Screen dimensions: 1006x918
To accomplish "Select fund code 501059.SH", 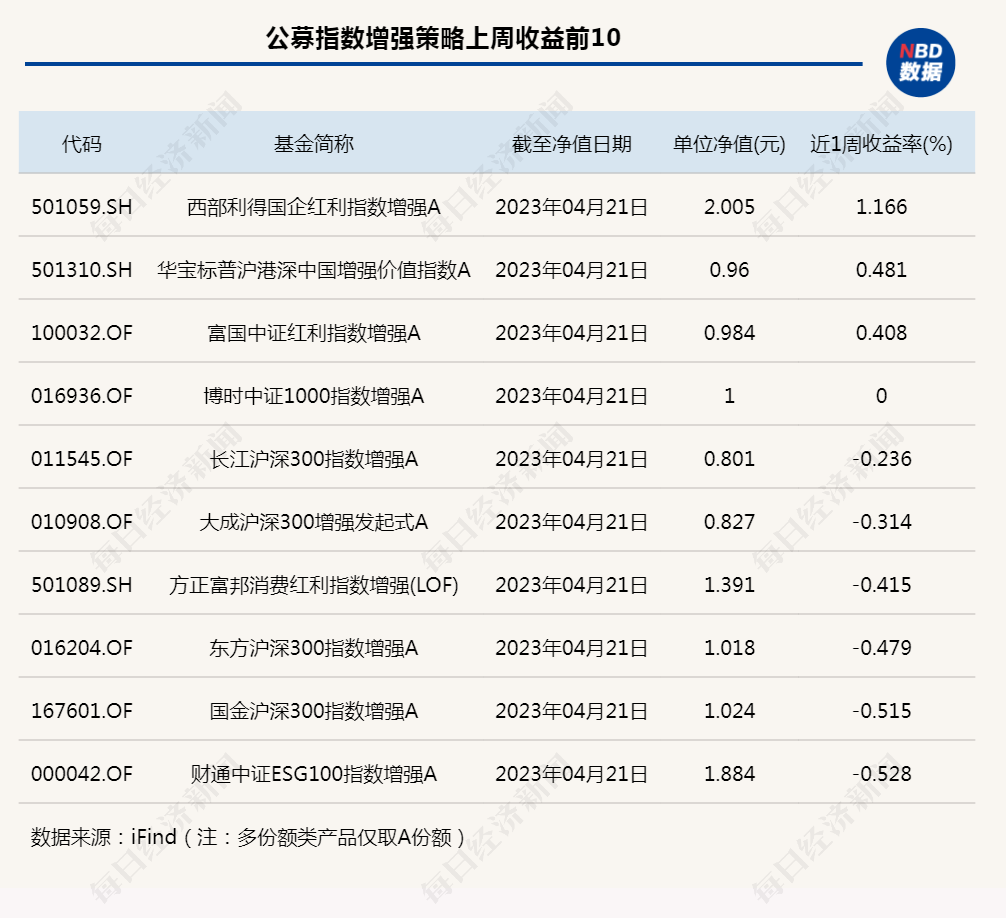I will [x=82, y=207].
